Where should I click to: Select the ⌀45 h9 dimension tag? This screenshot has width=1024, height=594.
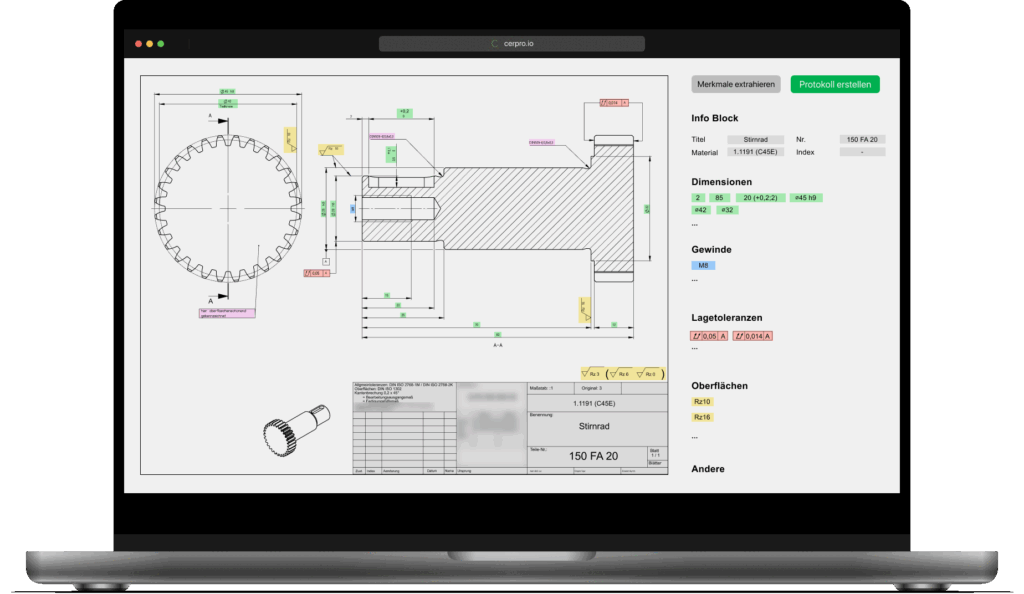coord(805,198)
